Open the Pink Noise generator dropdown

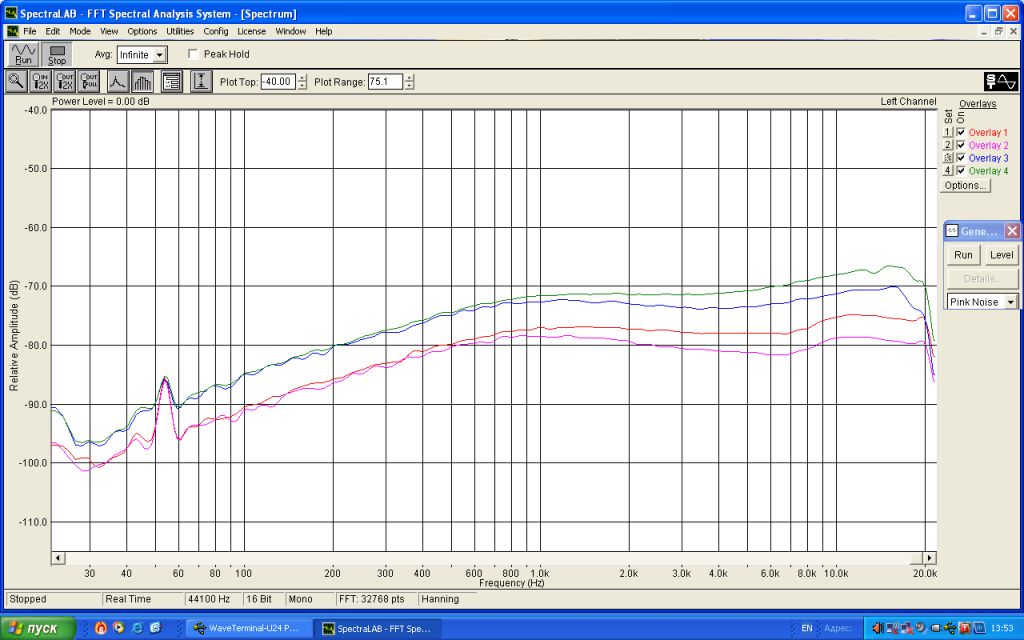click(1011, 302)
